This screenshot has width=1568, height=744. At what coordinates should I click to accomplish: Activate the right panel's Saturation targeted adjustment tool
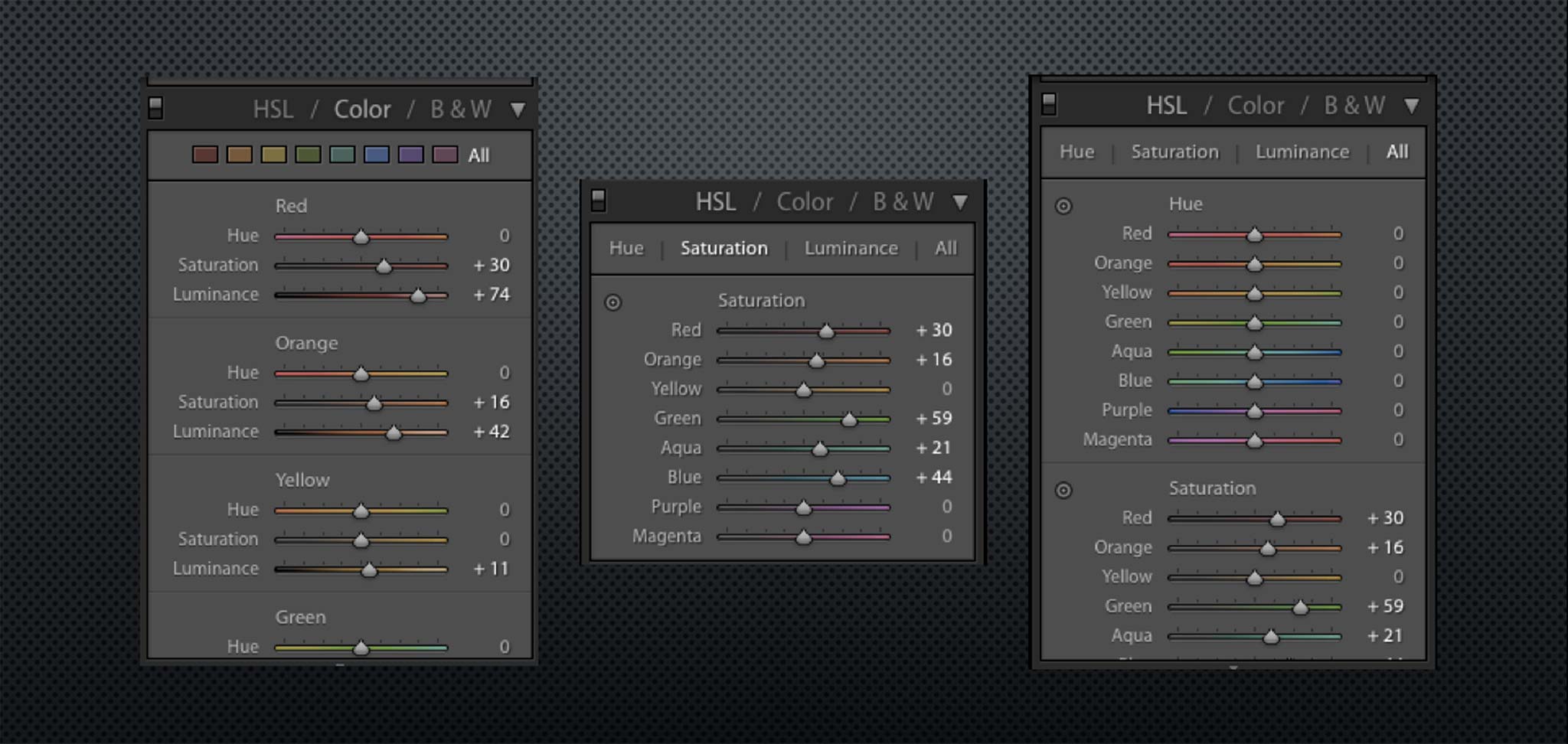[1063, 491]
